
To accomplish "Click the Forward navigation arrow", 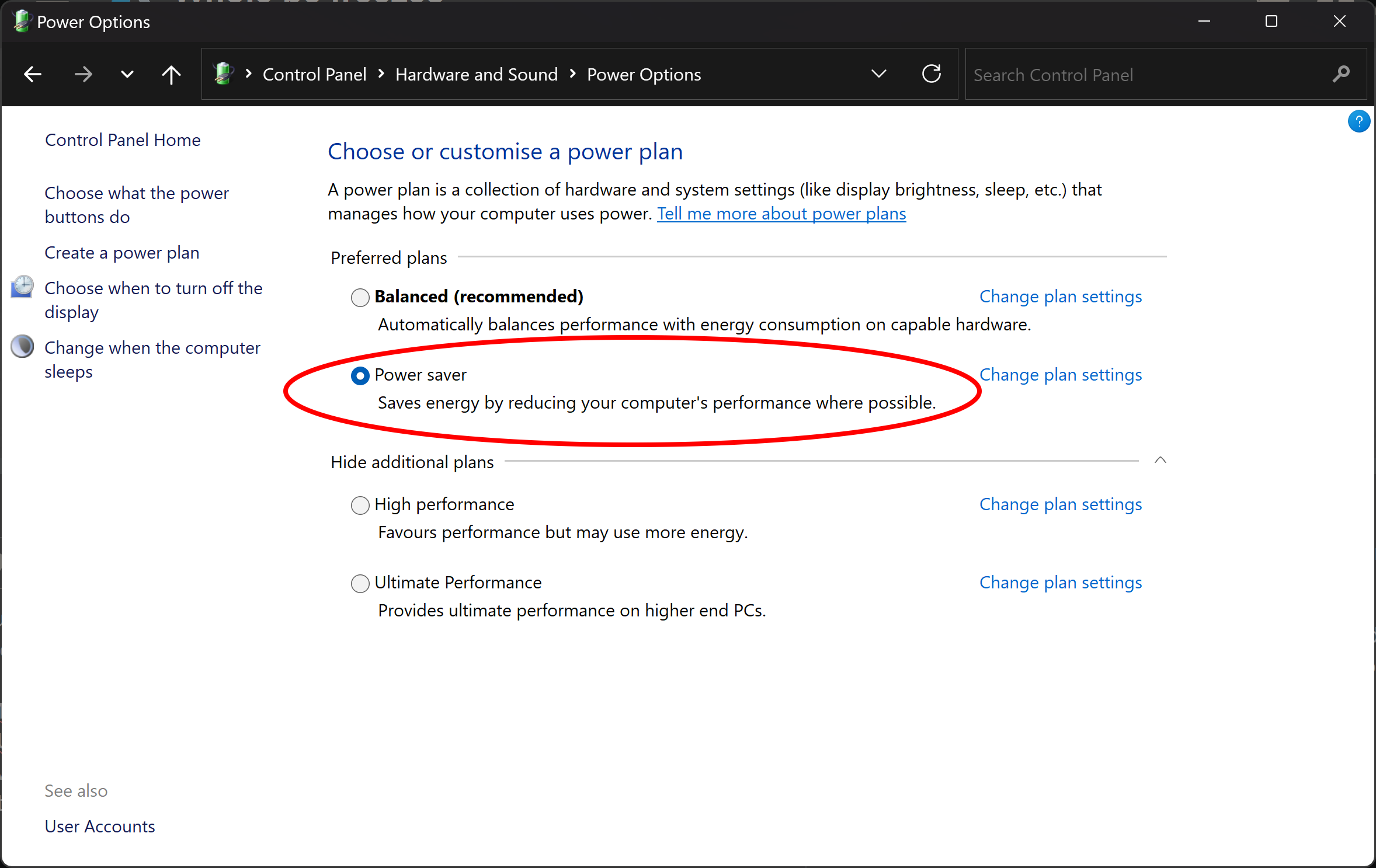I will (84, 74).
